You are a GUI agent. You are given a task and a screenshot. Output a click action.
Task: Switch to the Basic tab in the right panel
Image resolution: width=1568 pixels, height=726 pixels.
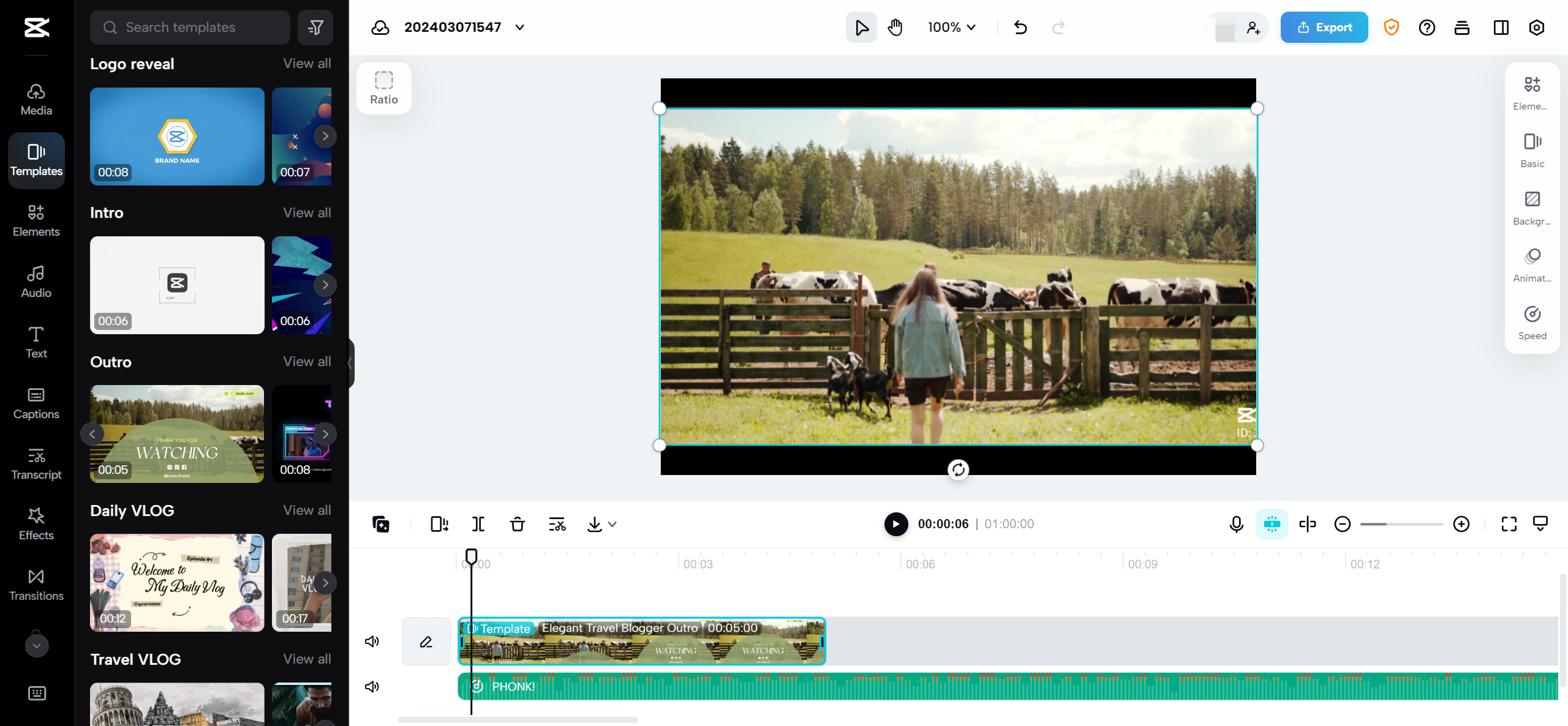click(x=1532, y=149)
